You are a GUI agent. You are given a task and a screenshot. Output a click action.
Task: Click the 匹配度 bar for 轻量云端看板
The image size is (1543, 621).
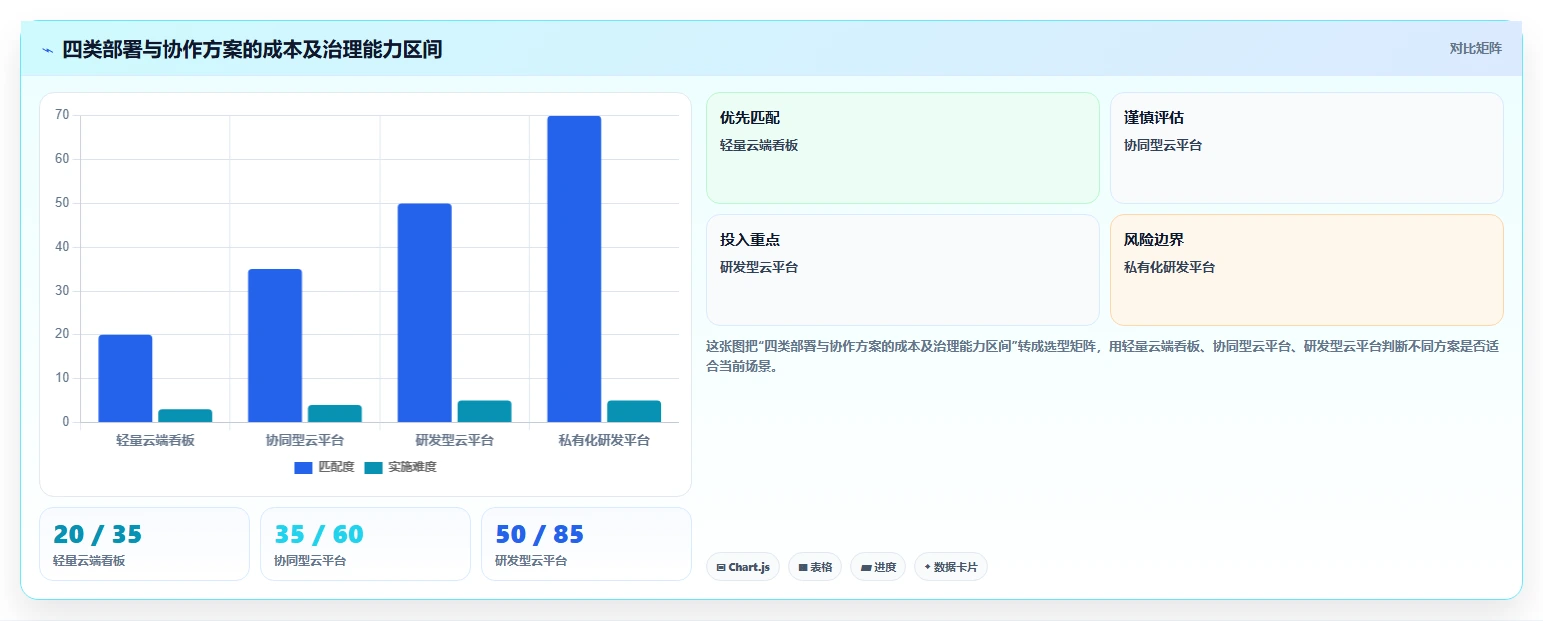(x=125, y=378)
